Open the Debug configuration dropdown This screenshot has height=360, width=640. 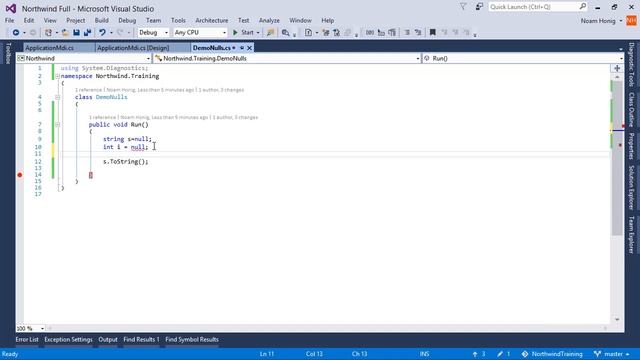153,33
